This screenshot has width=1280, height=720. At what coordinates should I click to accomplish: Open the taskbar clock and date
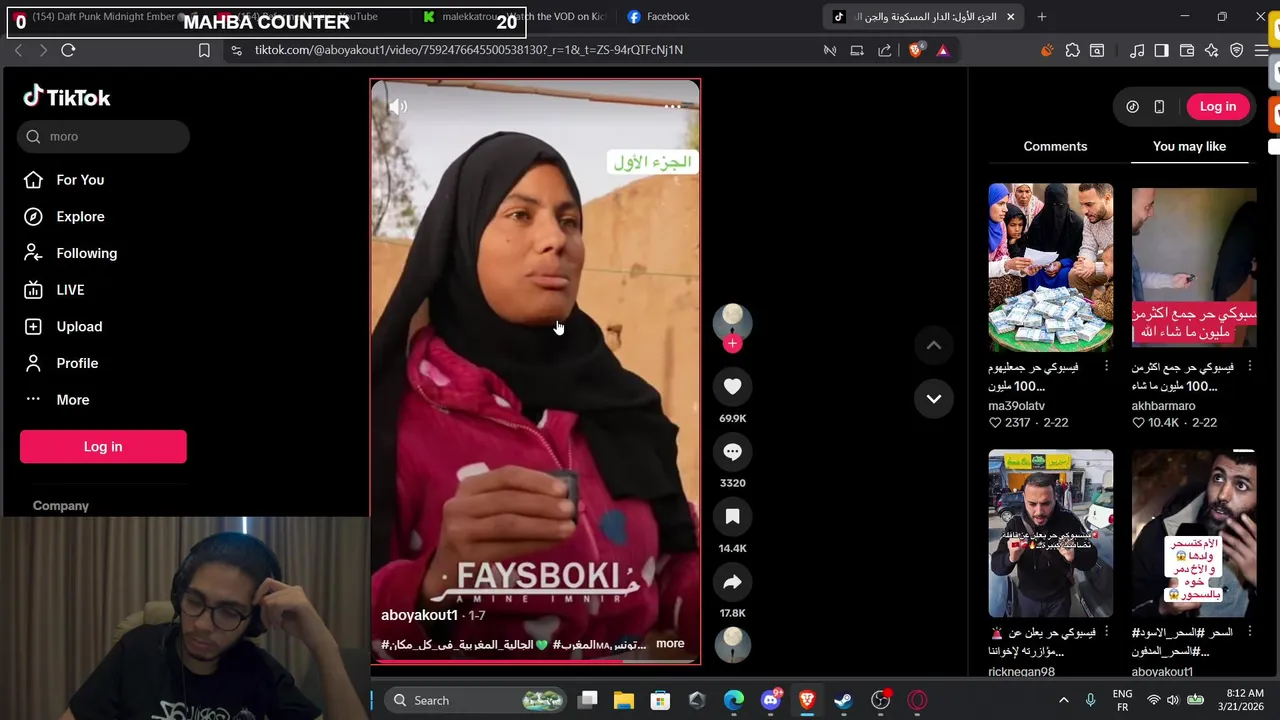(1243, 701)
